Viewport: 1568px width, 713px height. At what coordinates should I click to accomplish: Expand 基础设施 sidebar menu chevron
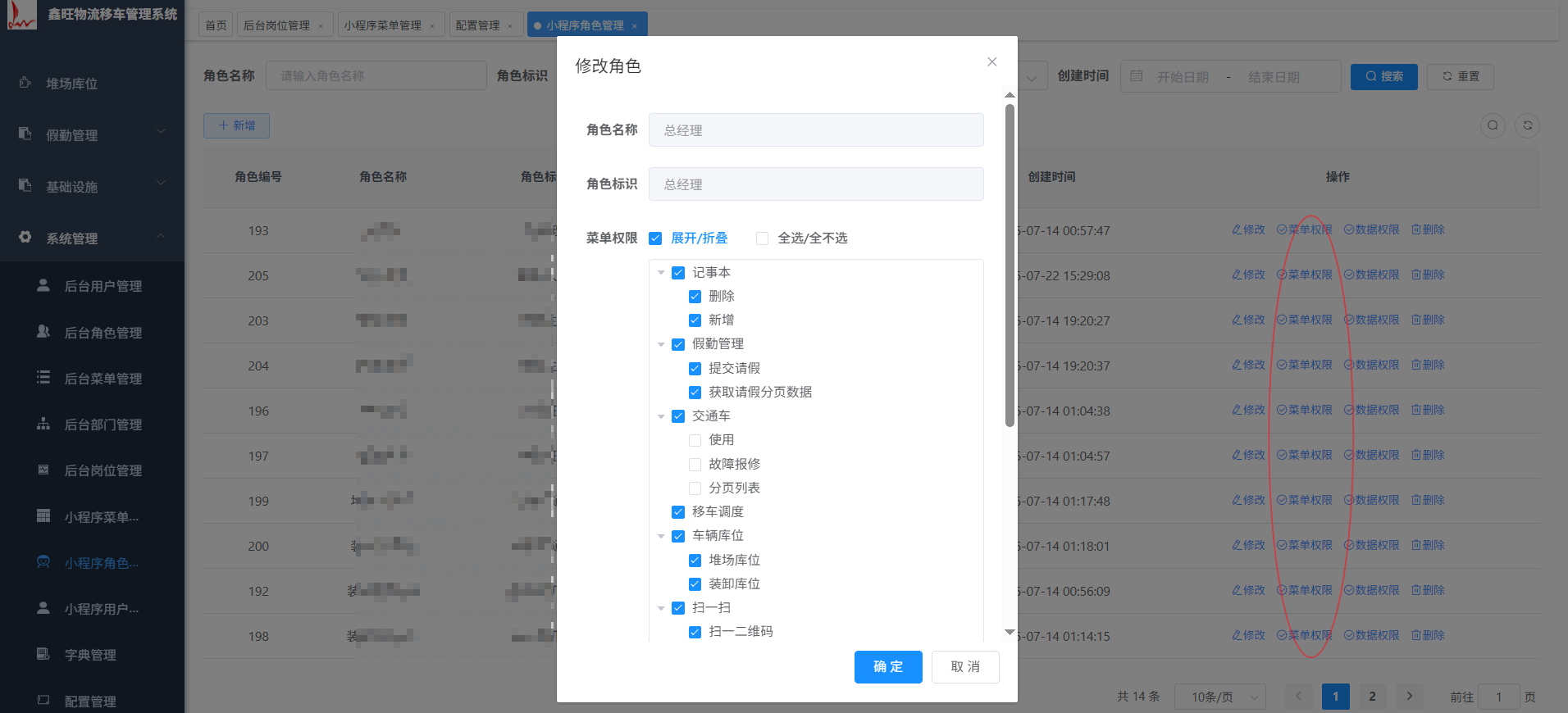pos(161,183)
